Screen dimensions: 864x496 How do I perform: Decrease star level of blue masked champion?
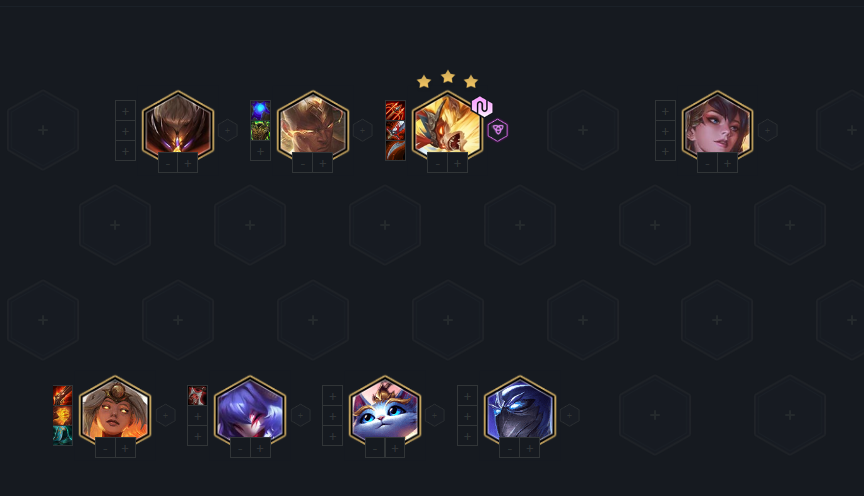pos(509,449)
